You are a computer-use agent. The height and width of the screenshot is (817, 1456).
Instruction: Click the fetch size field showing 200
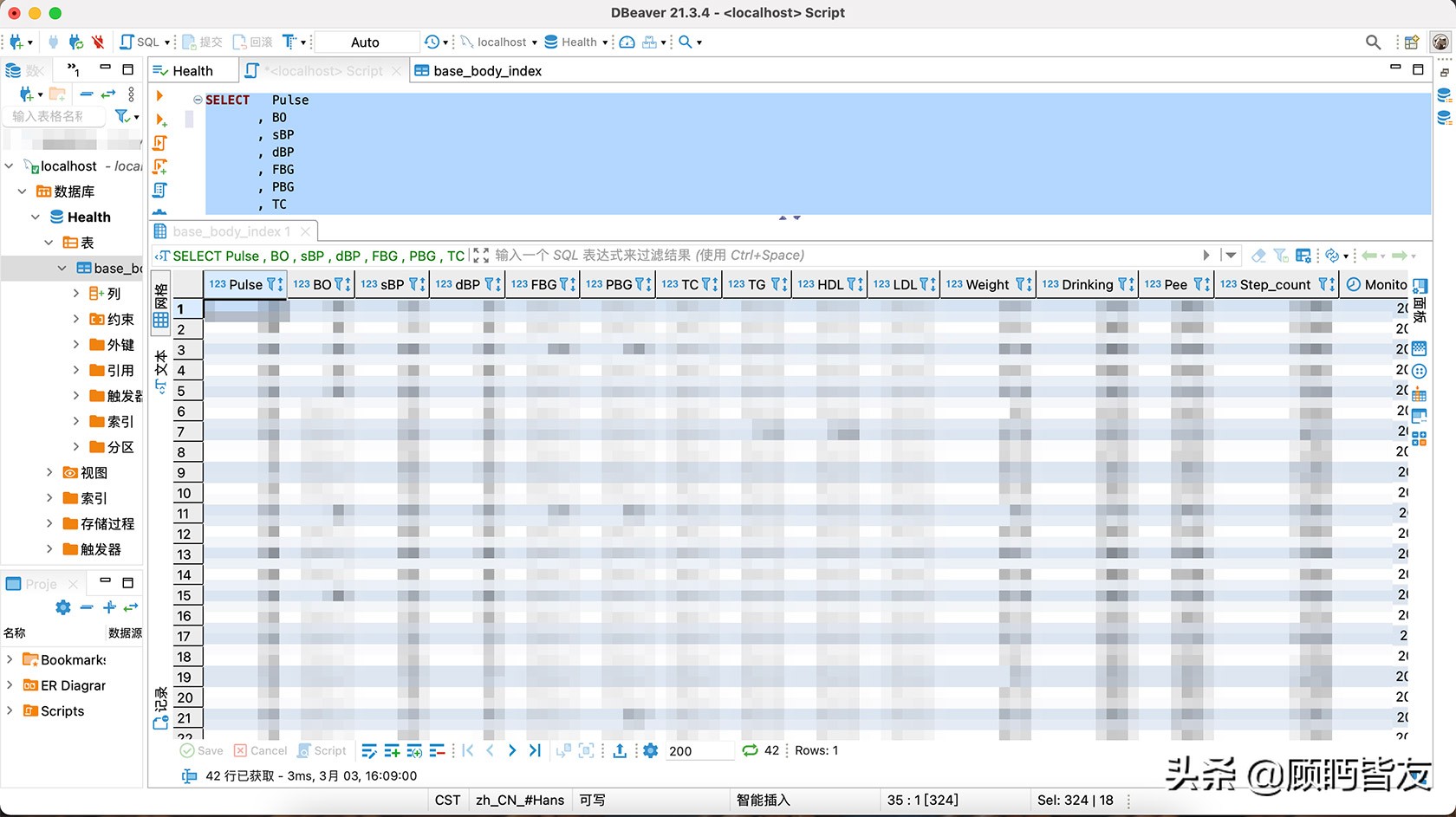click(x=699, y=751)
